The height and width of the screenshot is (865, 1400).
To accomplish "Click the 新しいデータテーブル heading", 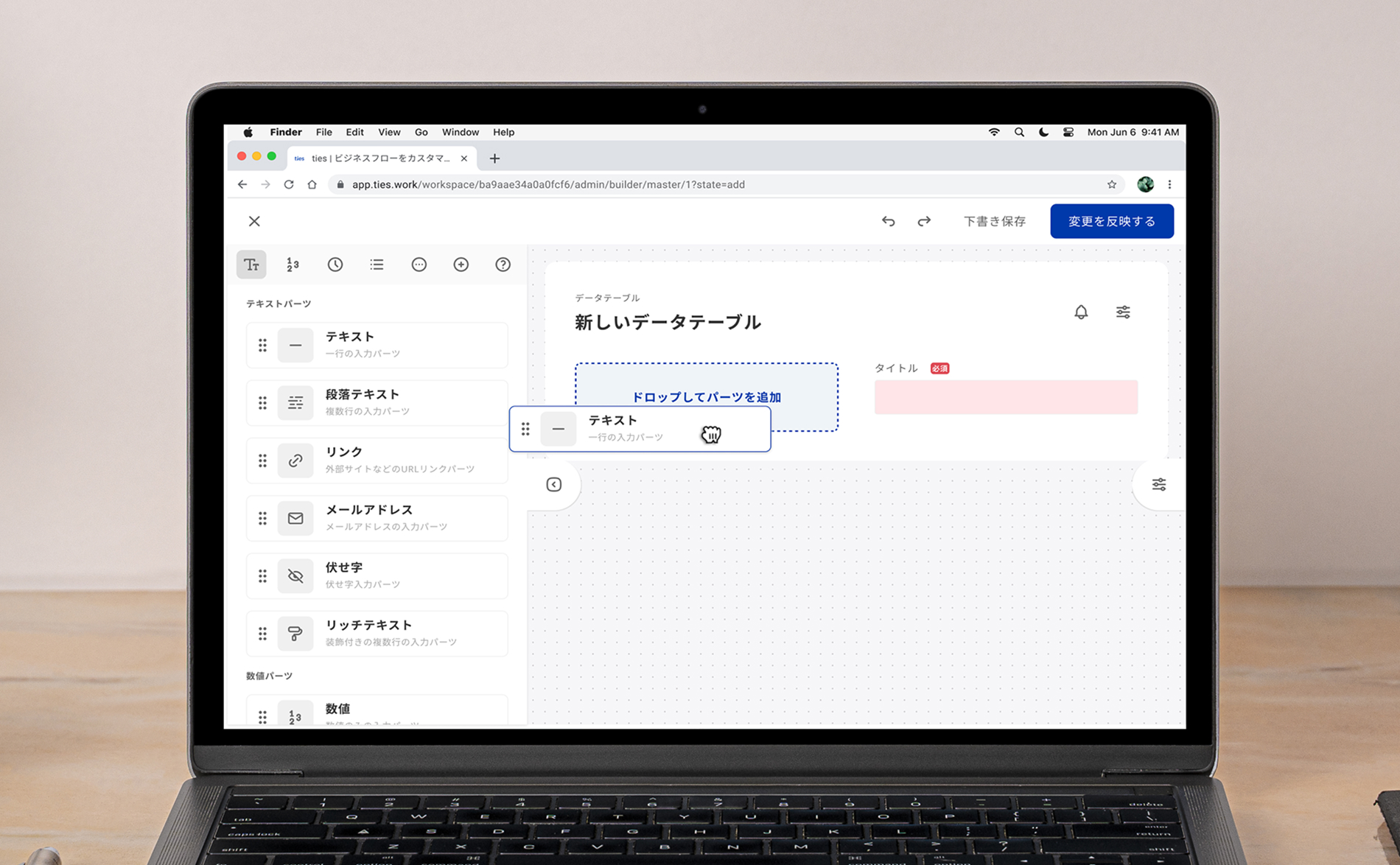I will tap(668, 322).
